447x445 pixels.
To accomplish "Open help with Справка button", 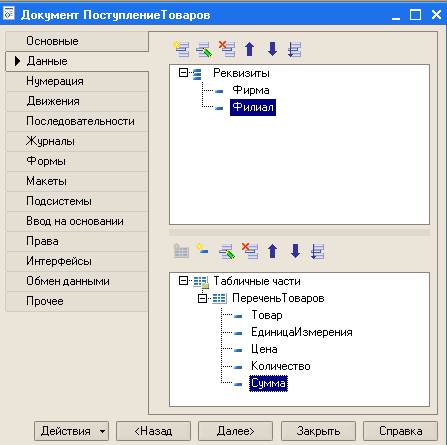I will (400, 431).
